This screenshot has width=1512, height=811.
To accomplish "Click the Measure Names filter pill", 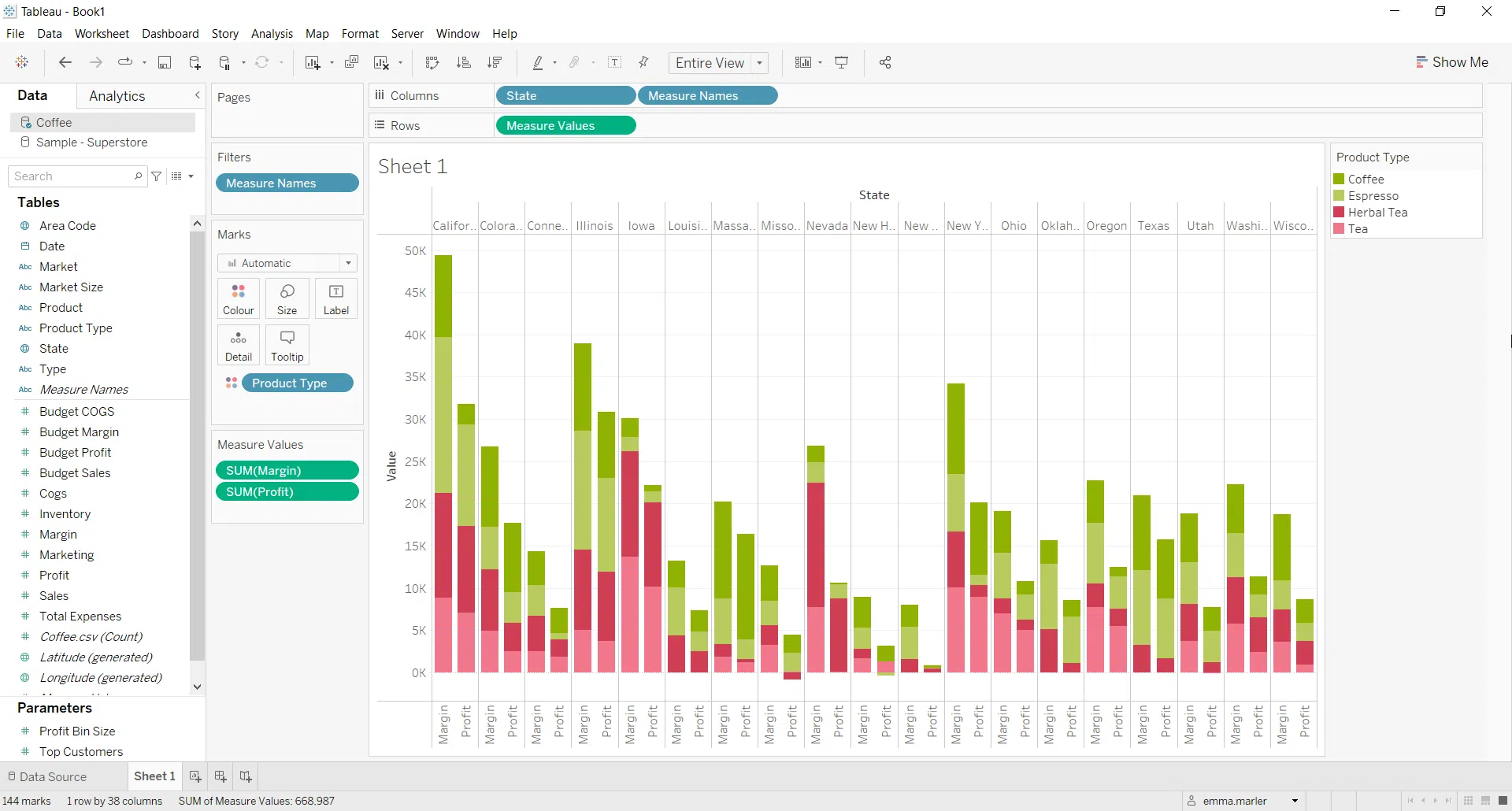I will click(287, 183).
